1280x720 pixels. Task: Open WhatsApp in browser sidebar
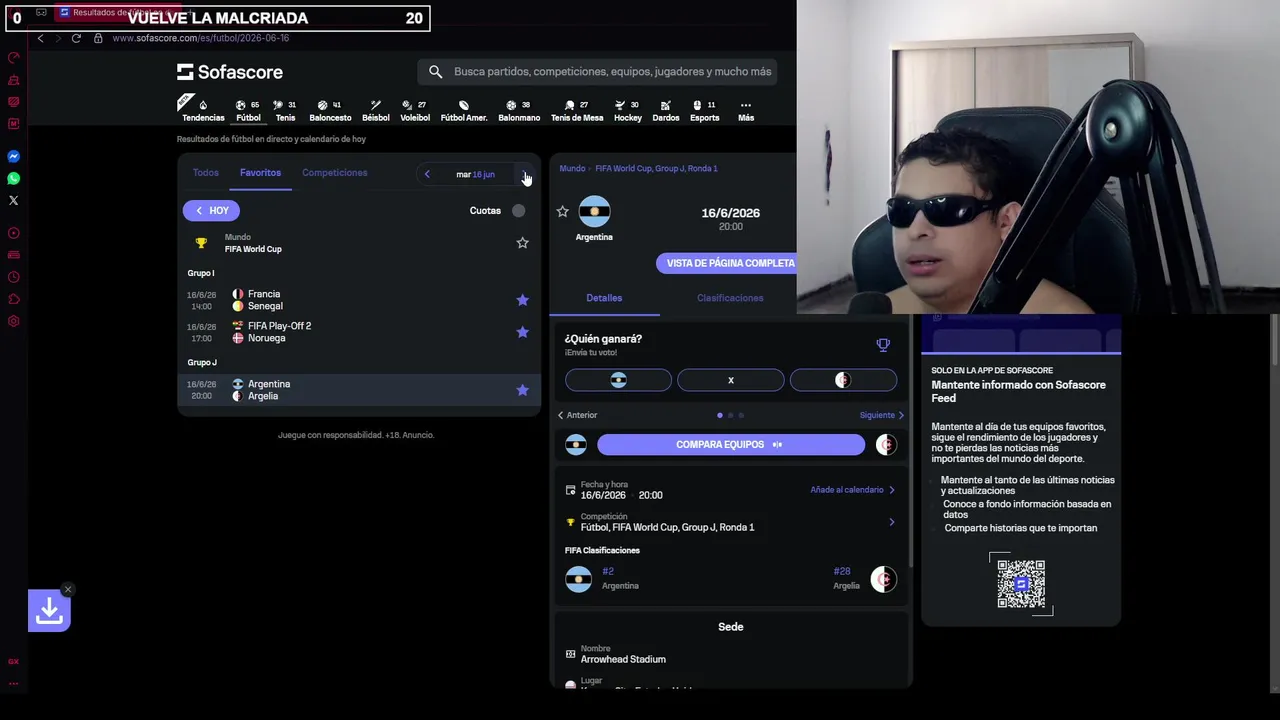click(x=14, y=179)
